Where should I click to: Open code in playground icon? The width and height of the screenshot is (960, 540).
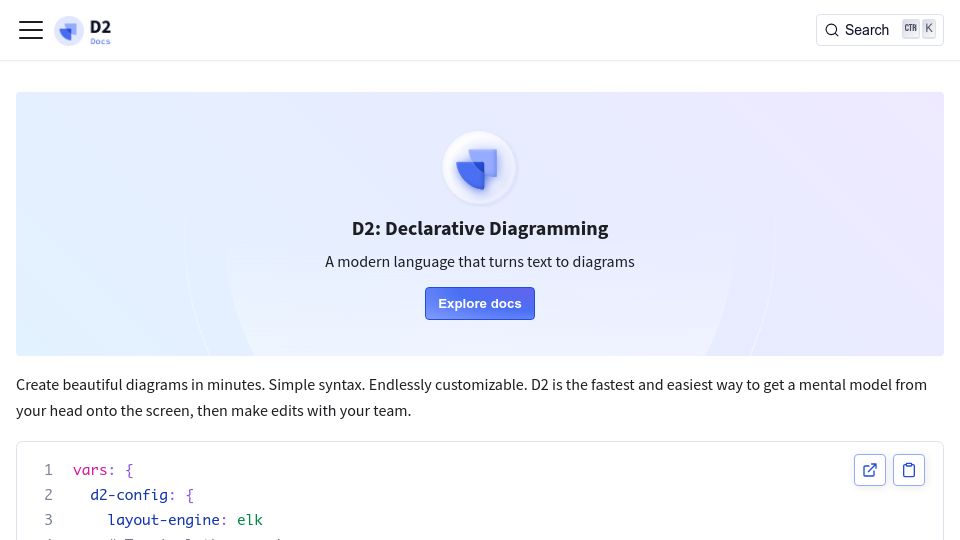click(869, 470)
